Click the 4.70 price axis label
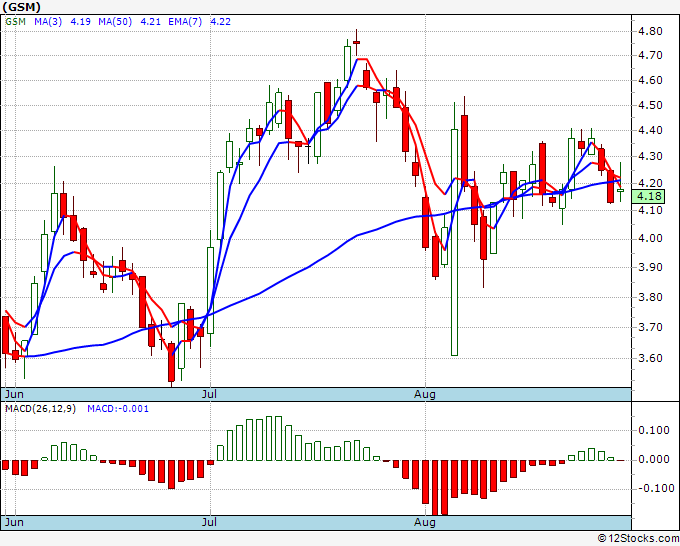 coord(650,56)
